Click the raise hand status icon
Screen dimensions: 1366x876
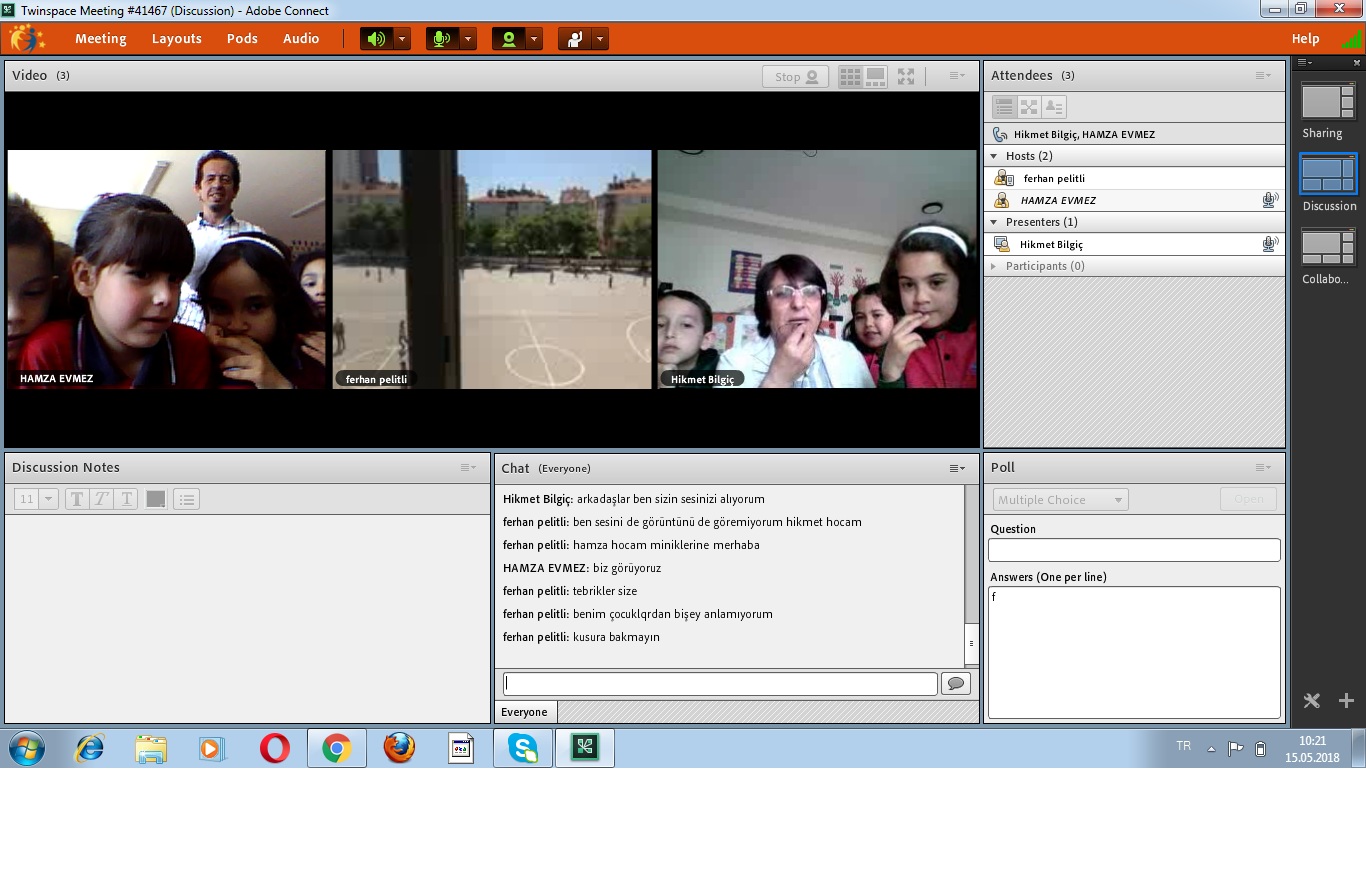(x=574, y=39)
